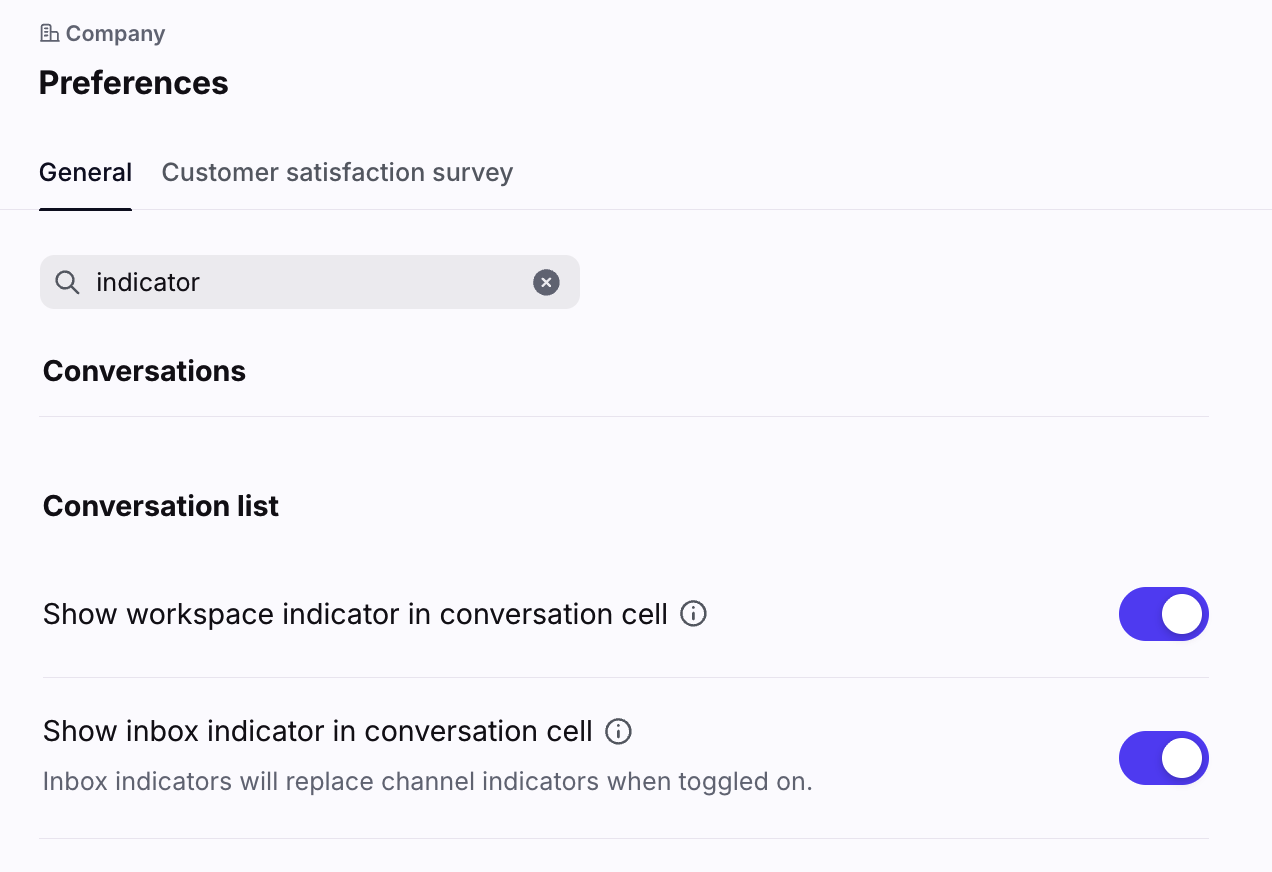This screenshot has width=1272, height=872.
Task: Click the Preferences page title
Action: click(x=134, y=83)
